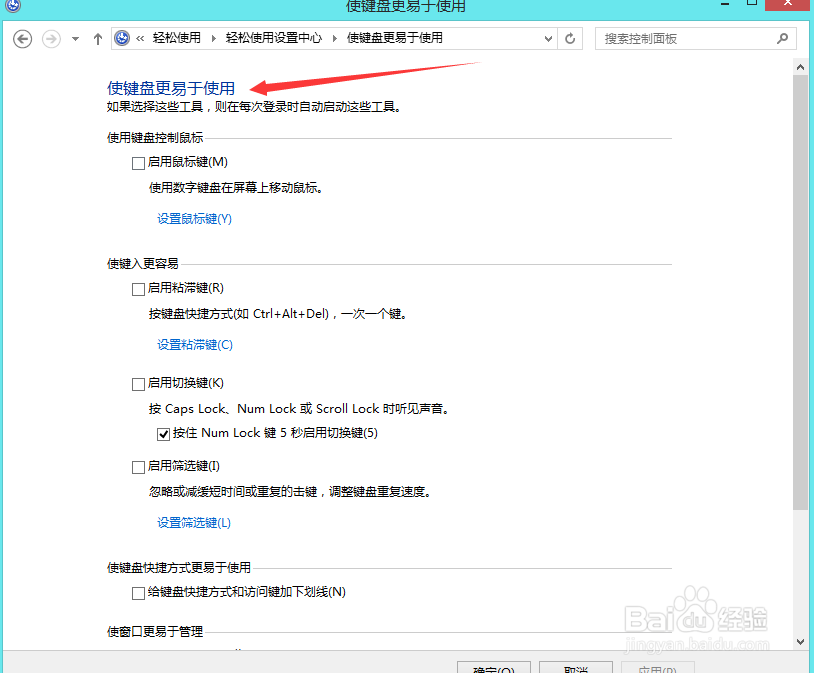Open the address bar history dropdown arrow
The width and height of the screenshot is (814, 673).
click(547, 38)
